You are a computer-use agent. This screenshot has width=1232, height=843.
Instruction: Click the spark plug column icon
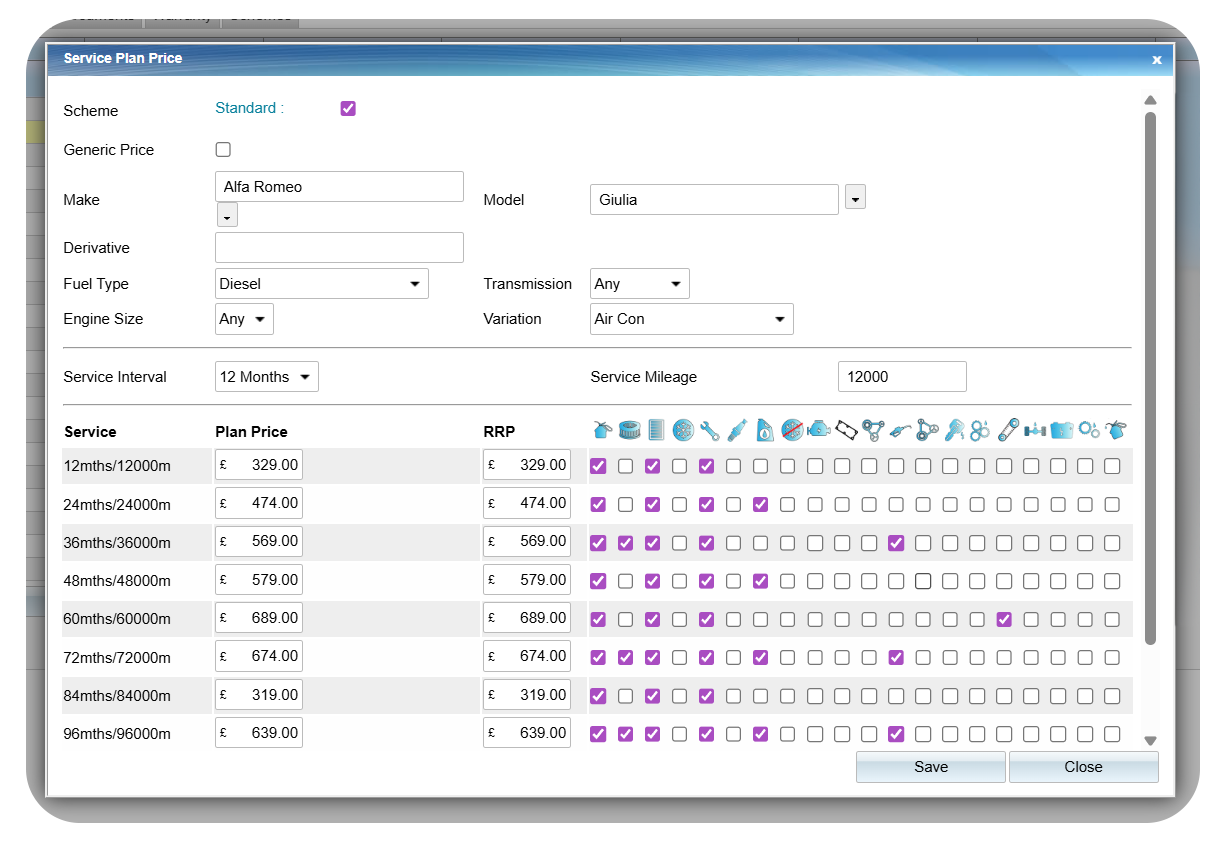[x=737, y=431]
